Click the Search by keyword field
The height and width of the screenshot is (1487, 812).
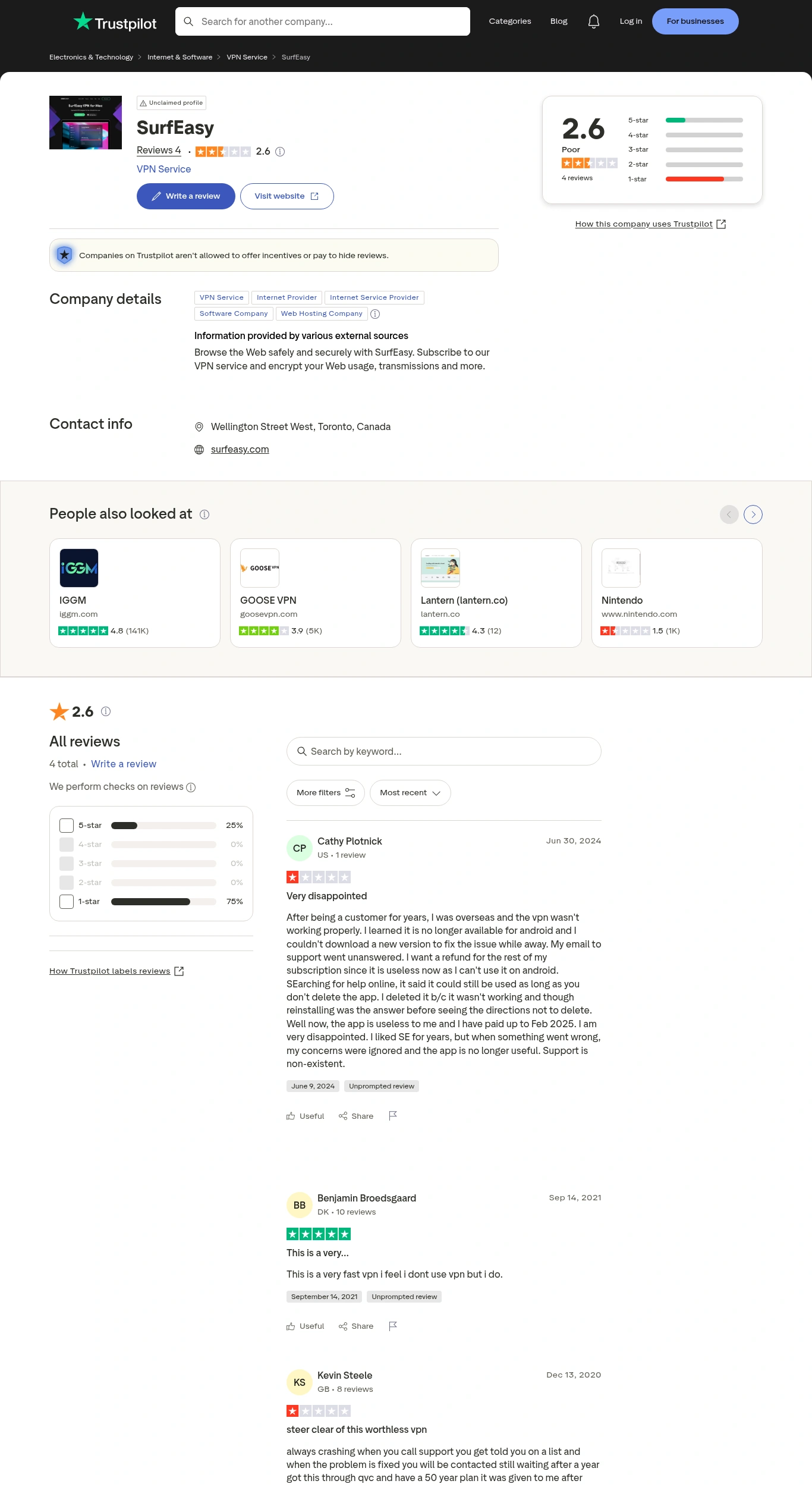443,752
